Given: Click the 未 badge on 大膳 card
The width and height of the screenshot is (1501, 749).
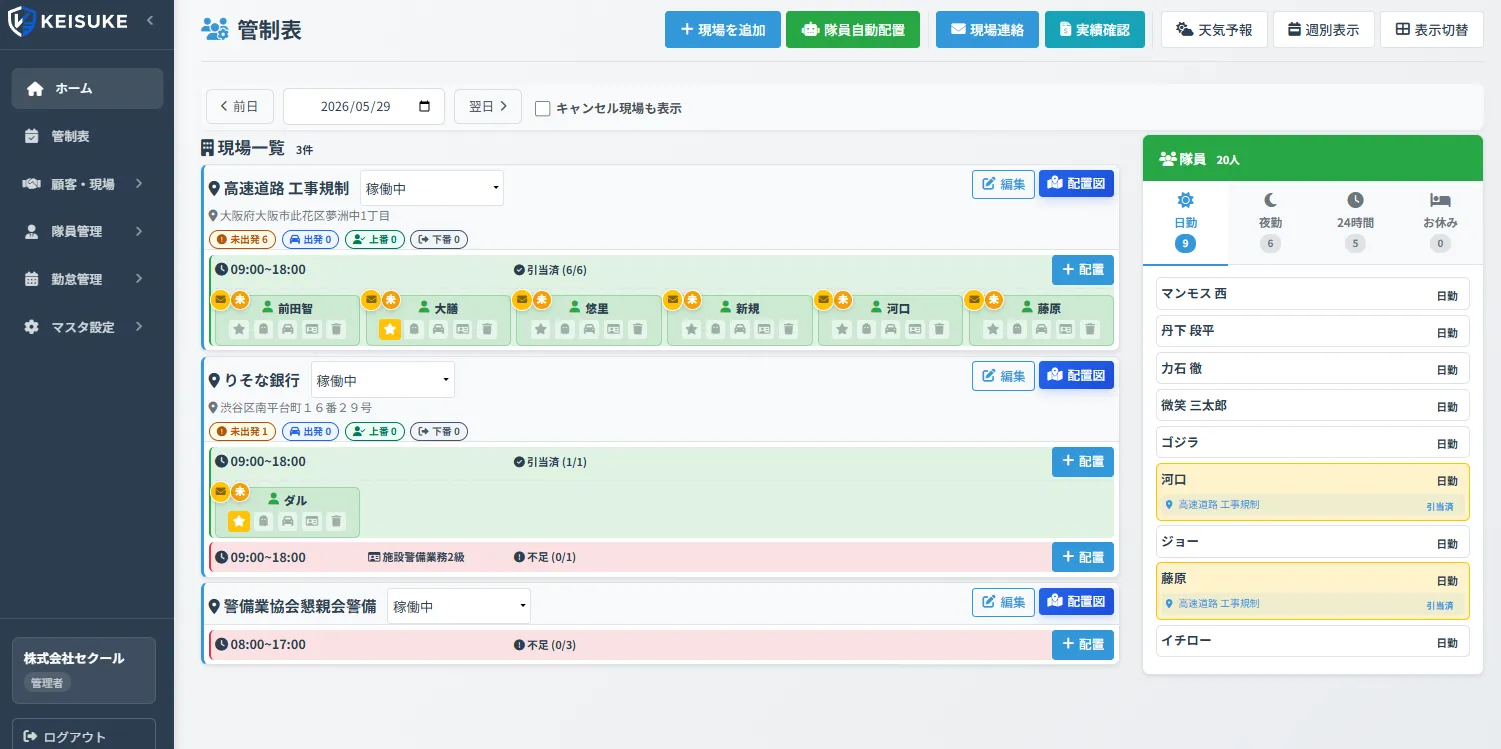Looking at the screenshot, I should (x=391, y=299).
